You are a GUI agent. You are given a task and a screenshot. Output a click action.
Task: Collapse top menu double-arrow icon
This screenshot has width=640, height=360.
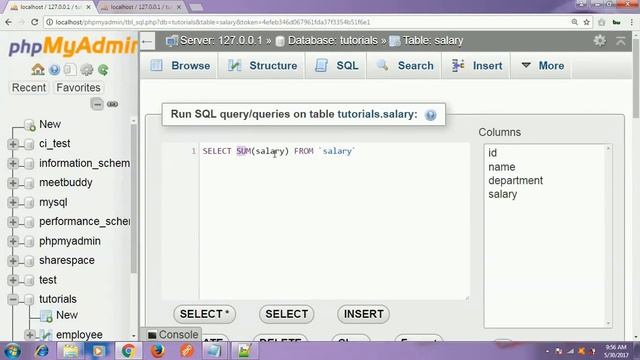[621, 41]
